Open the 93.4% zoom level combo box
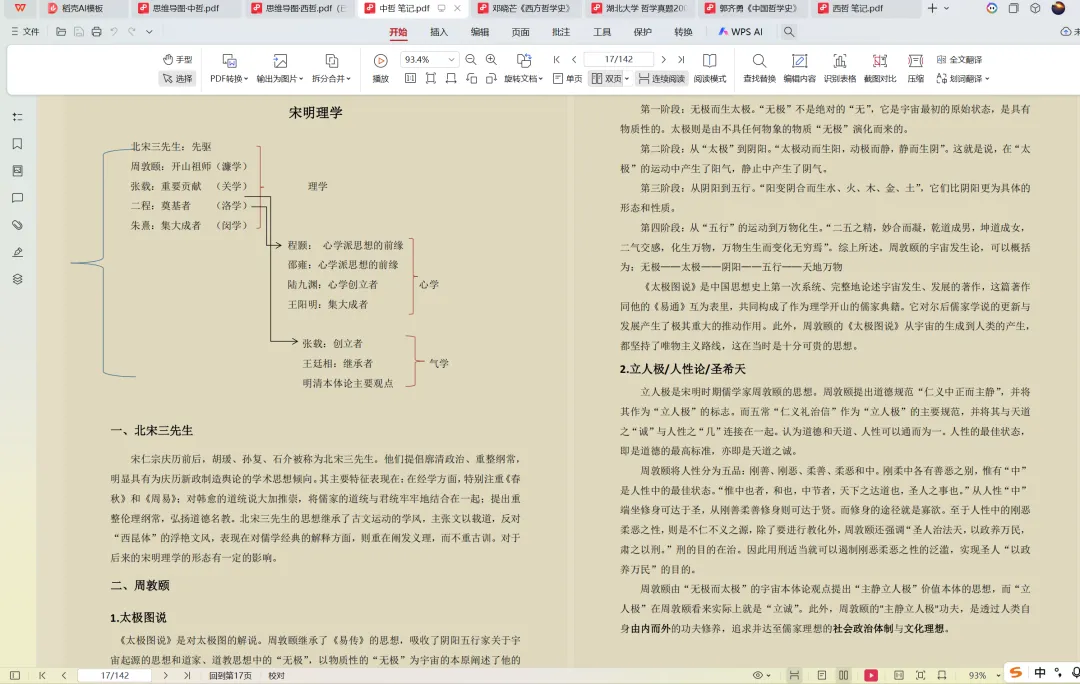1080x684 pixels. point(428,60)
